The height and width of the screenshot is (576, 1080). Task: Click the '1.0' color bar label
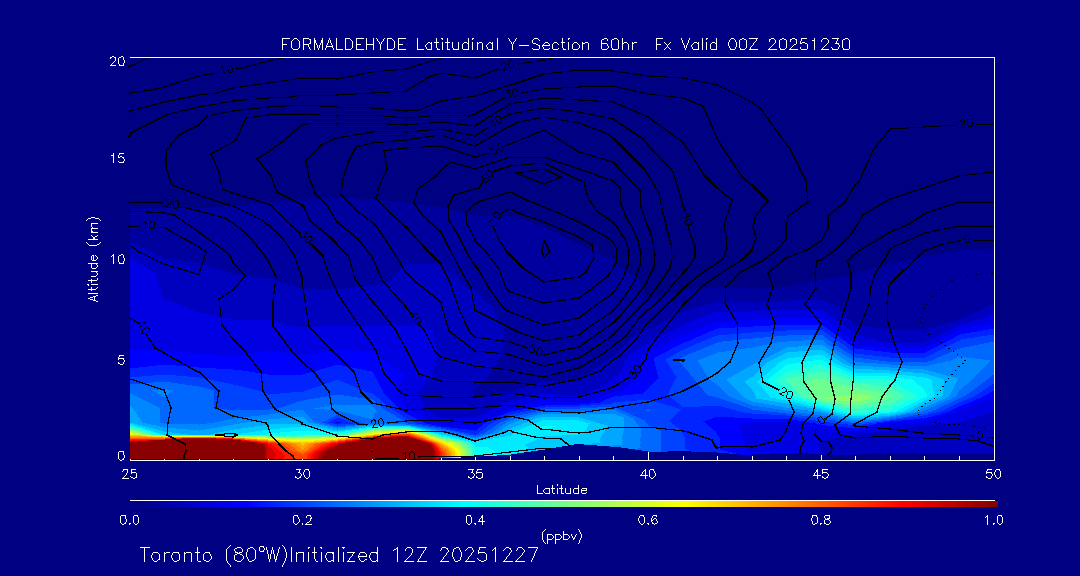coord(993,521)
